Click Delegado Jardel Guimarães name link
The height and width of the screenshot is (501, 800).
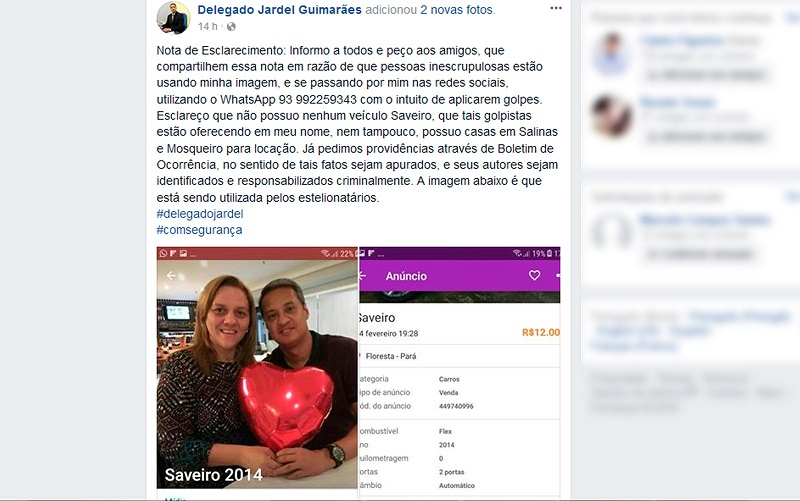click(279, 10)
